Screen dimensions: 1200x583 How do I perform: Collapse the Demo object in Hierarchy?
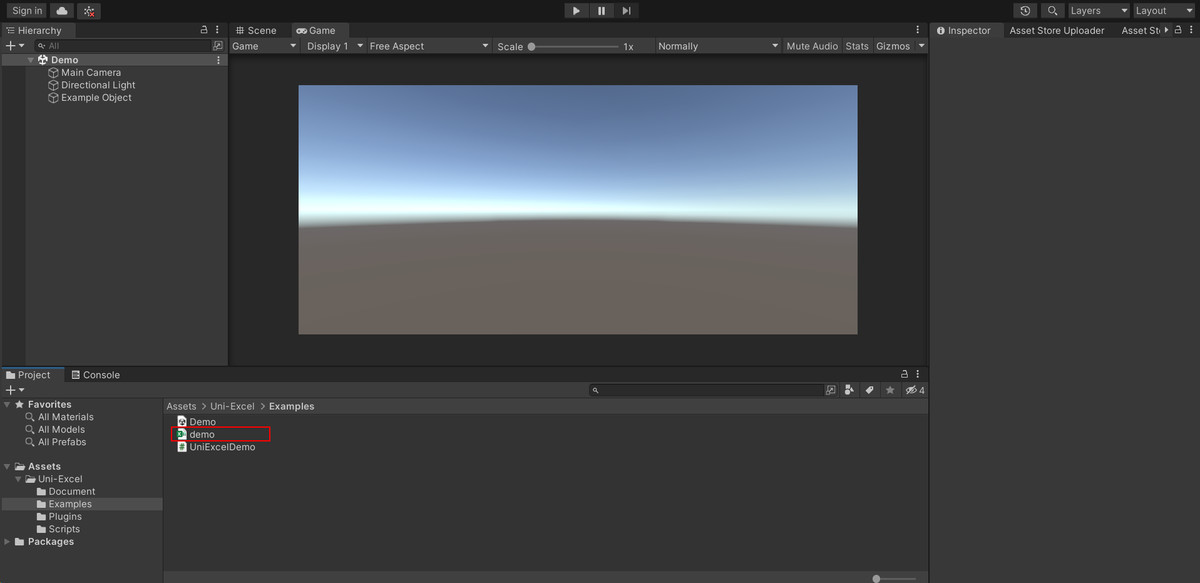click(x=31, y=59)
